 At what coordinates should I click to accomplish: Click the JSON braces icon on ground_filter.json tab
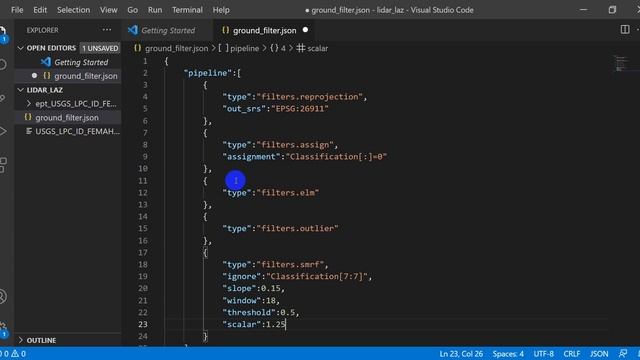225,30
